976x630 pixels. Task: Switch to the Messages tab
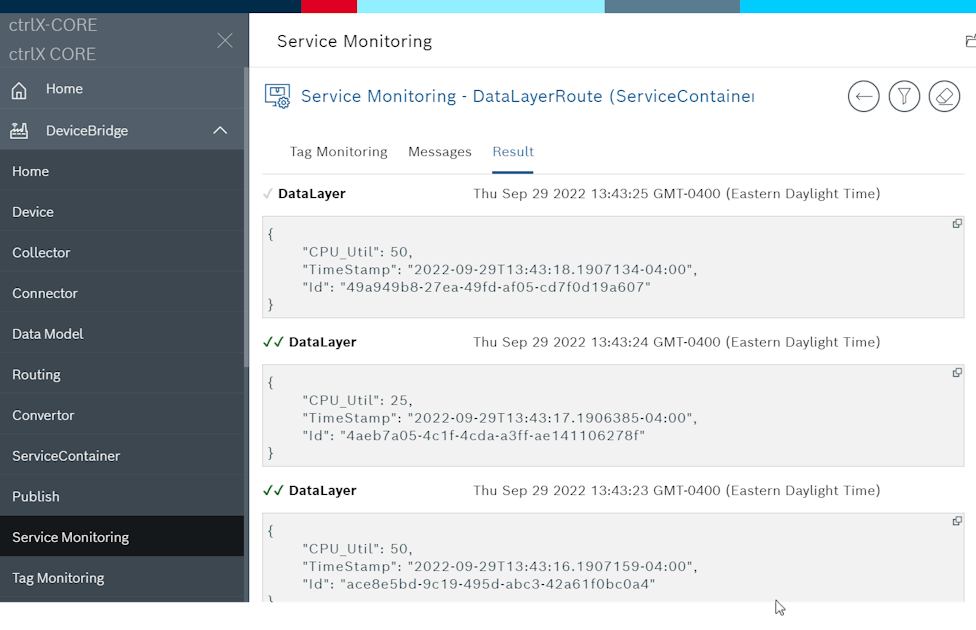pyautogui.click(x=439, y=152)
